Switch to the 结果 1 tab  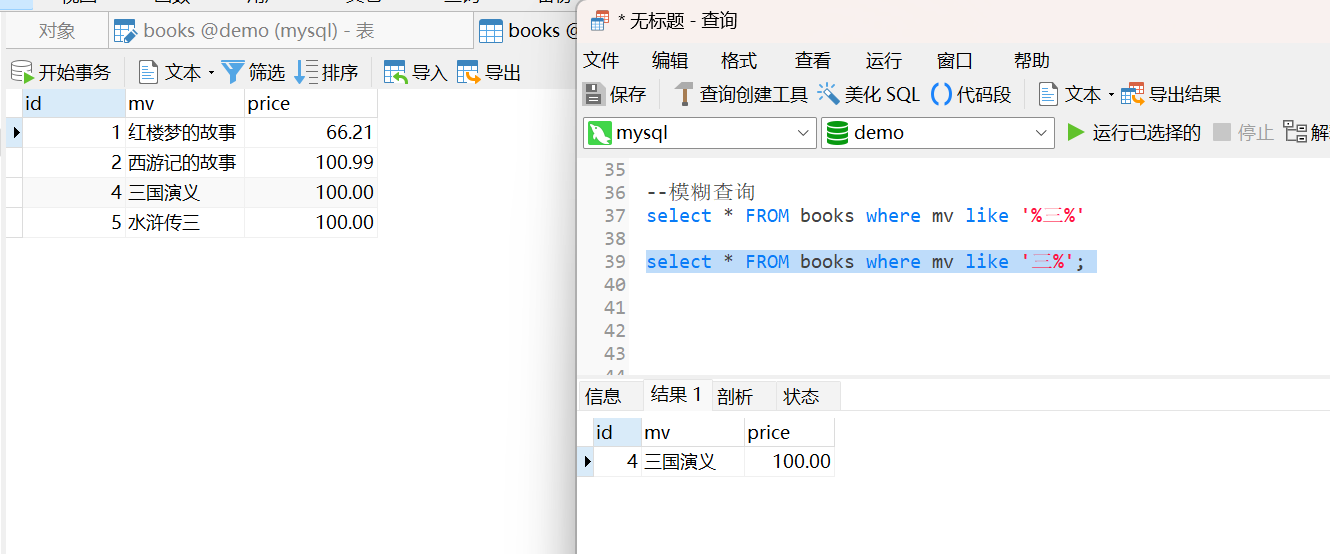coord(676,394)
